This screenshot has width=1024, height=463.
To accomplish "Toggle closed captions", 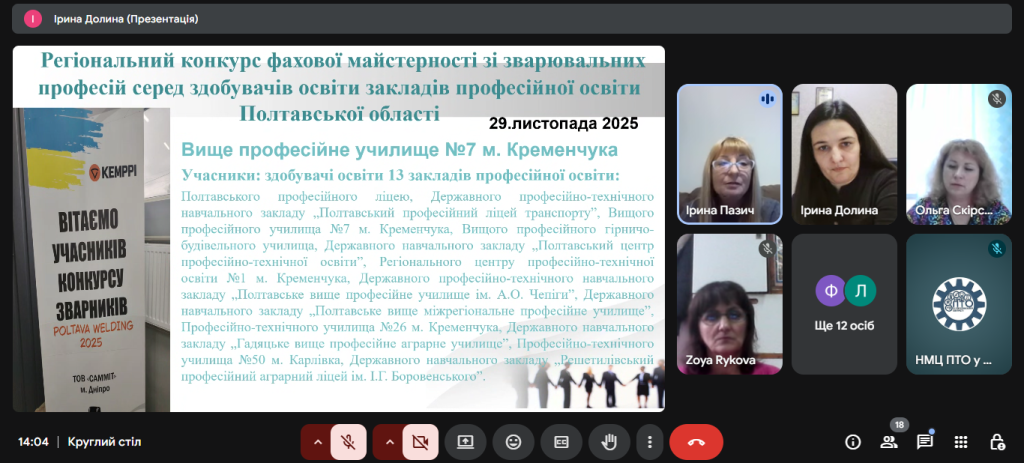I will [x=561, y=441].
